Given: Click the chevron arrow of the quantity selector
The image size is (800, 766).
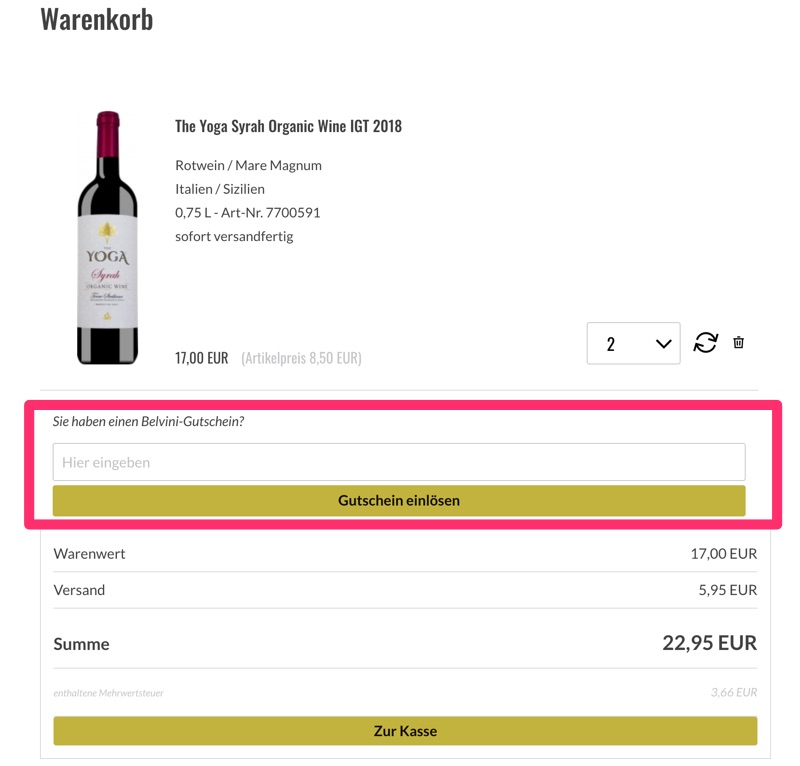Looking at the screenshot, I should pyautogui.click(x=663, y=344).
